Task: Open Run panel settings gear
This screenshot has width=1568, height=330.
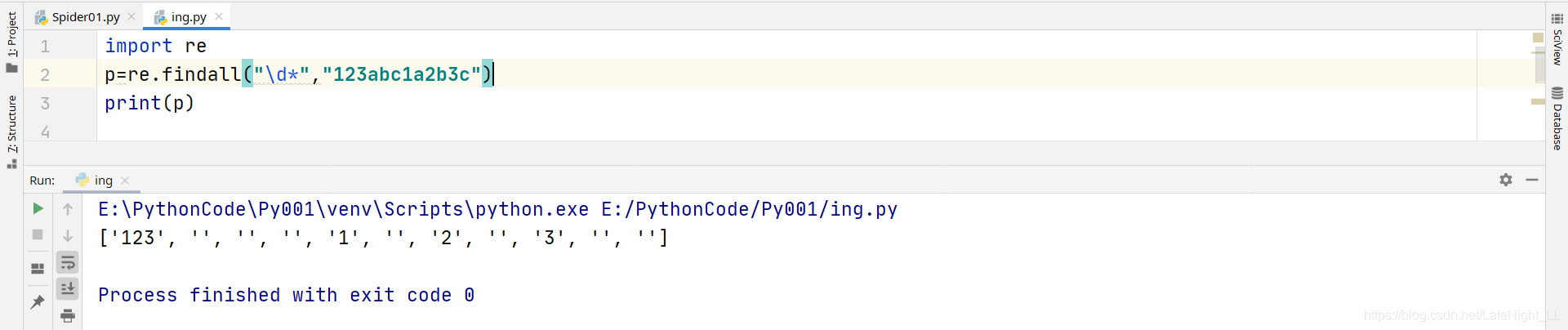Action: point(1506,180)
